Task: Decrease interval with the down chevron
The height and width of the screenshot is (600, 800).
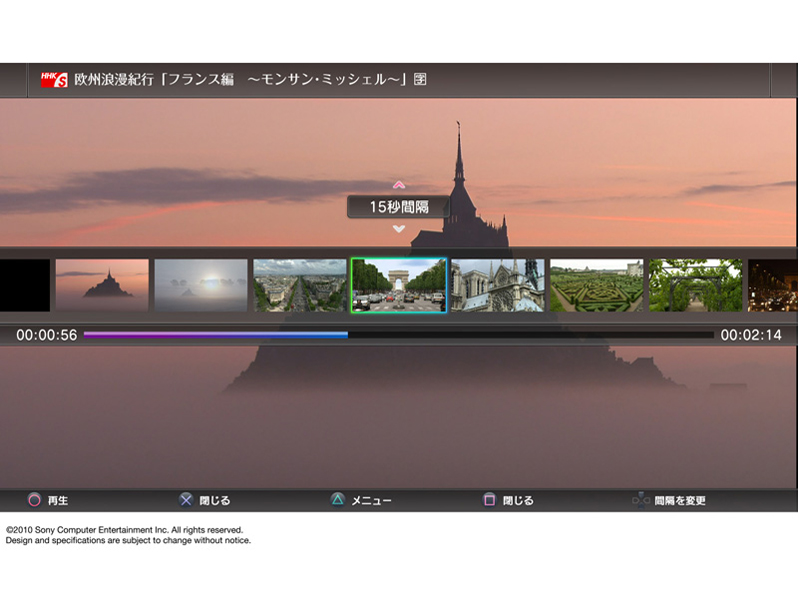Action: pyautogui.click(x=399, y=229)
